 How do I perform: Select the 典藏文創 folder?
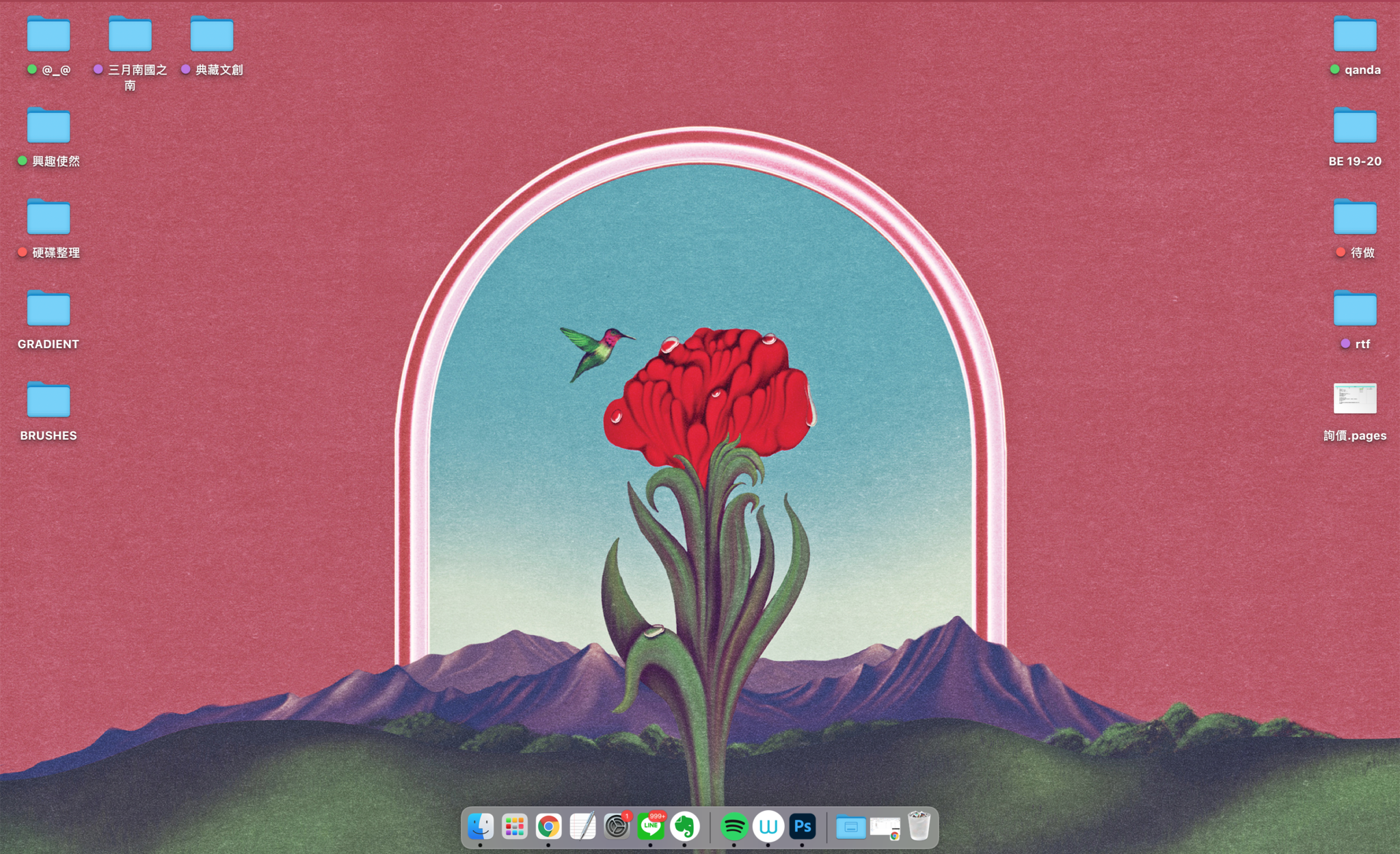[212, 34]
